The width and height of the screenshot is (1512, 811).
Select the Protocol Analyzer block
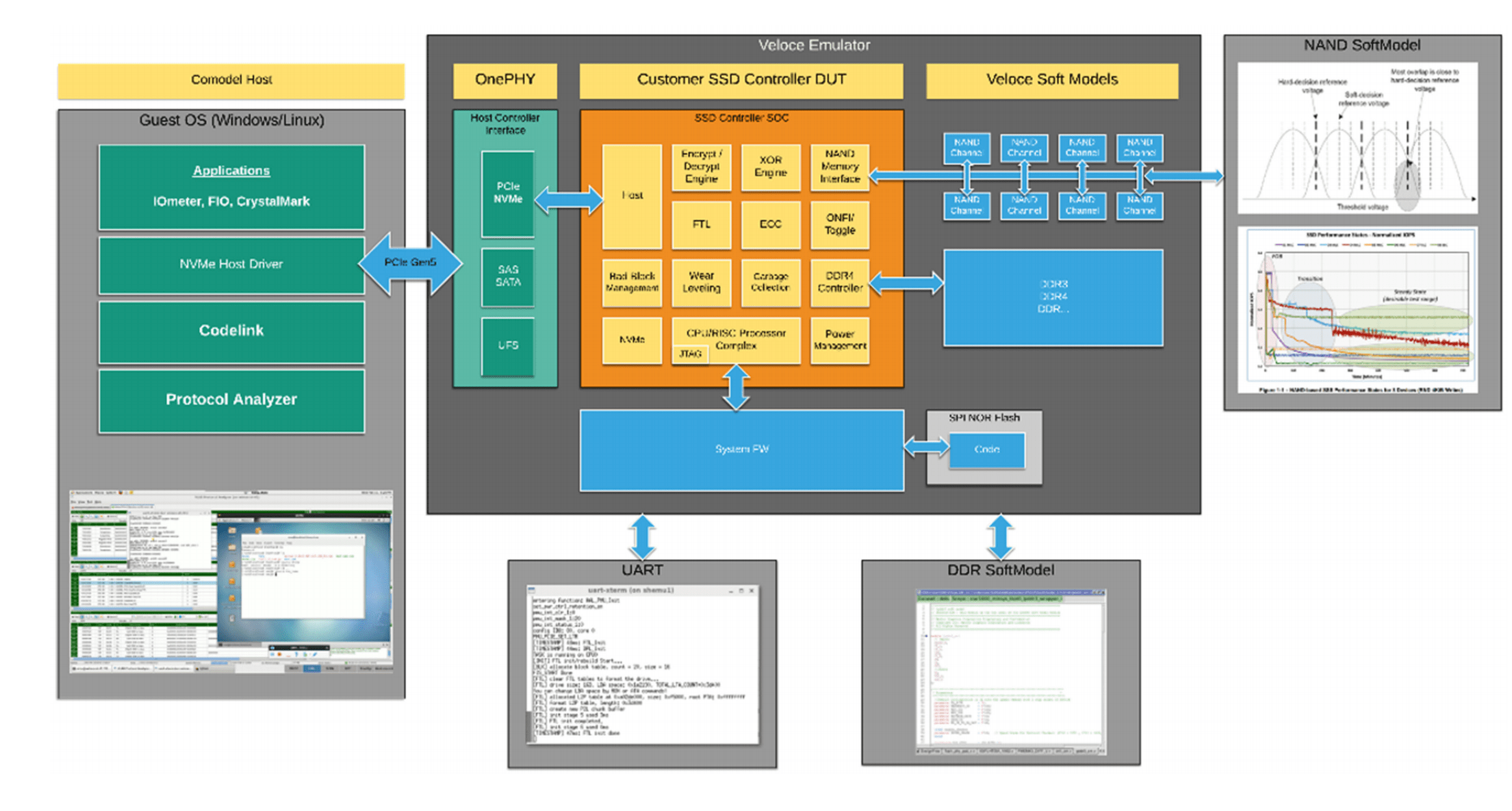coord(231,400)
